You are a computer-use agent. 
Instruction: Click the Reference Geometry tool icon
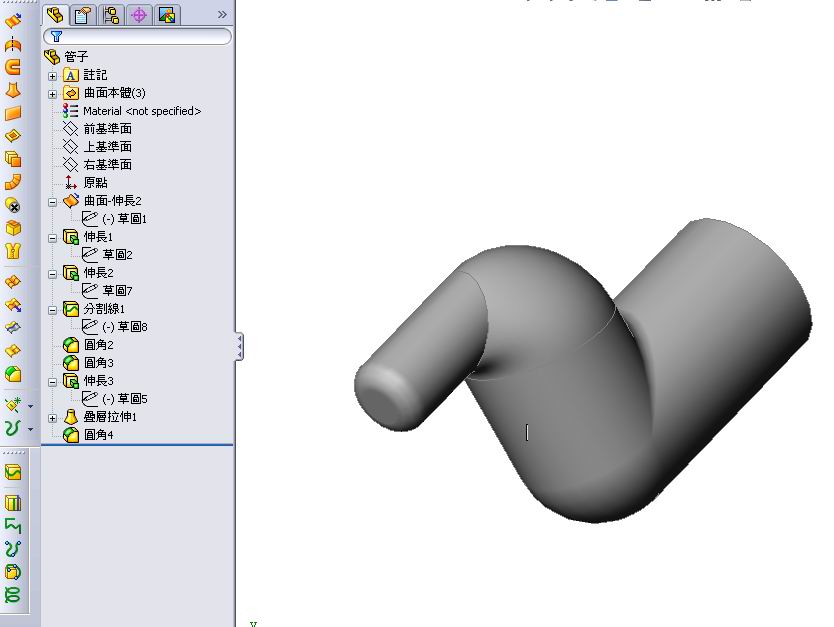pyautogui.click(x=13, y=405)
